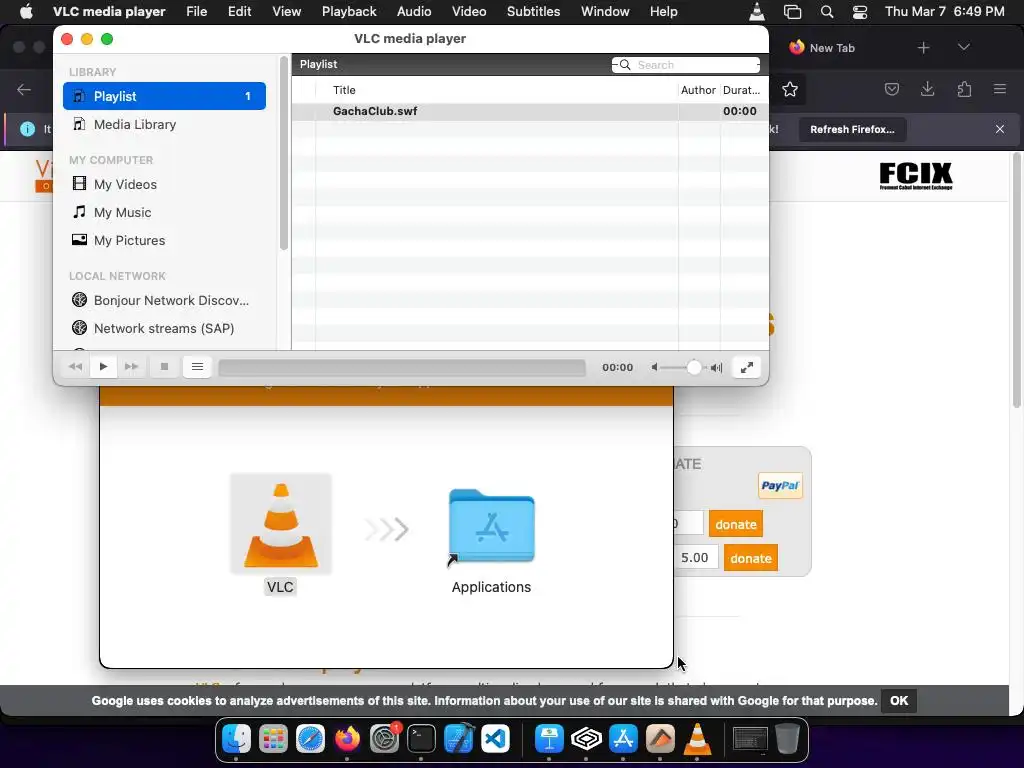Mute audio via the small speaker icon
This screenshot has width=1024, height=768.
coord(654,368)
